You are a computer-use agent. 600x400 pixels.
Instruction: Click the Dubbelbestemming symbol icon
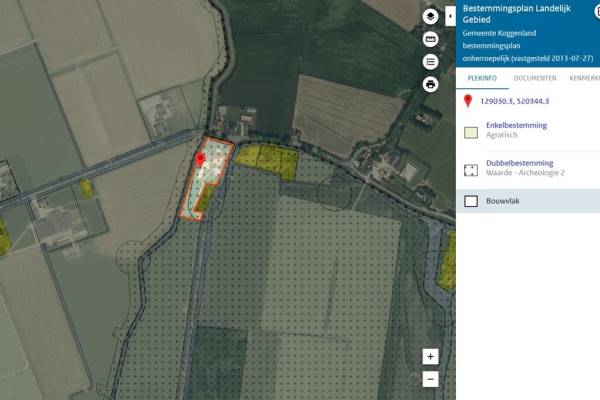(x=471, y=170)
